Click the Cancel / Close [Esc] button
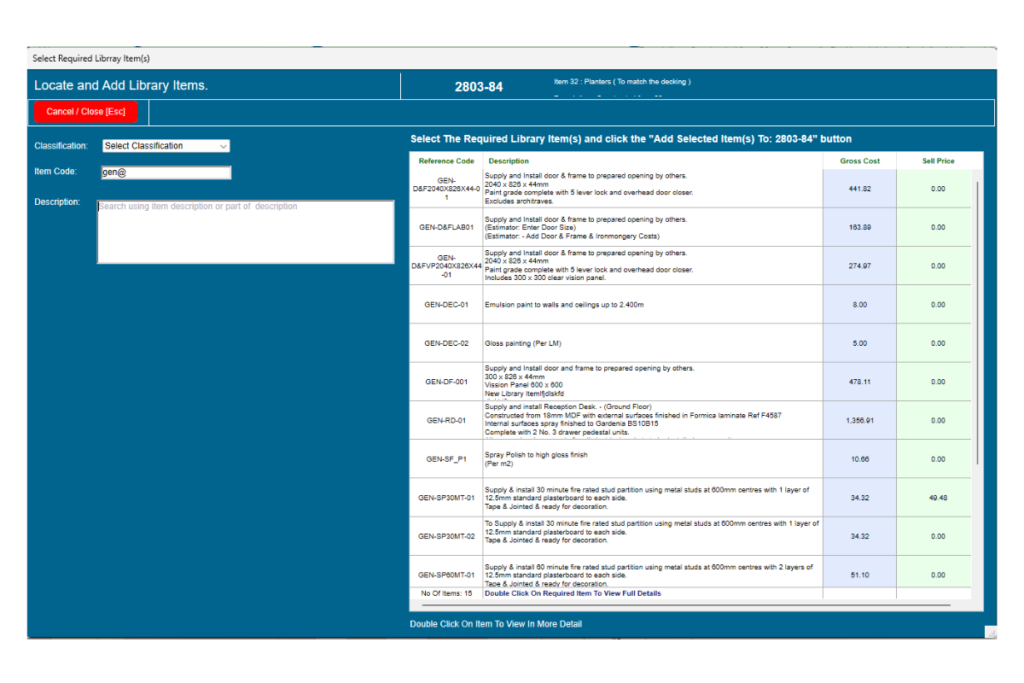Screen dimensions: 1024x683 pyautogui.click(x=85, y=112)
